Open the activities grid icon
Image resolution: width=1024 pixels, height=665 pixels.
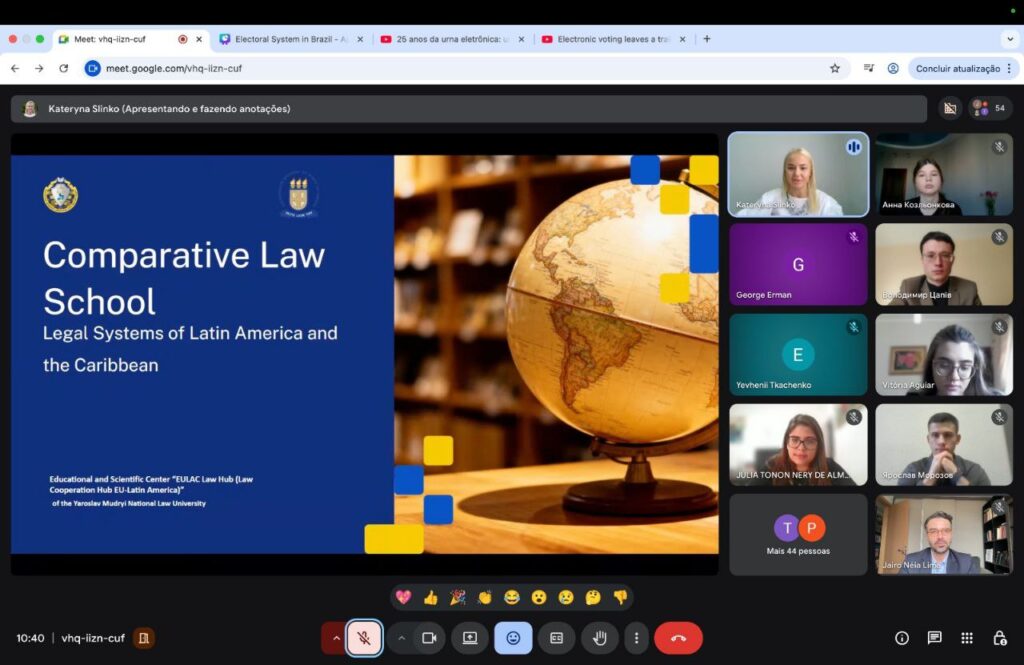(967, 638)
